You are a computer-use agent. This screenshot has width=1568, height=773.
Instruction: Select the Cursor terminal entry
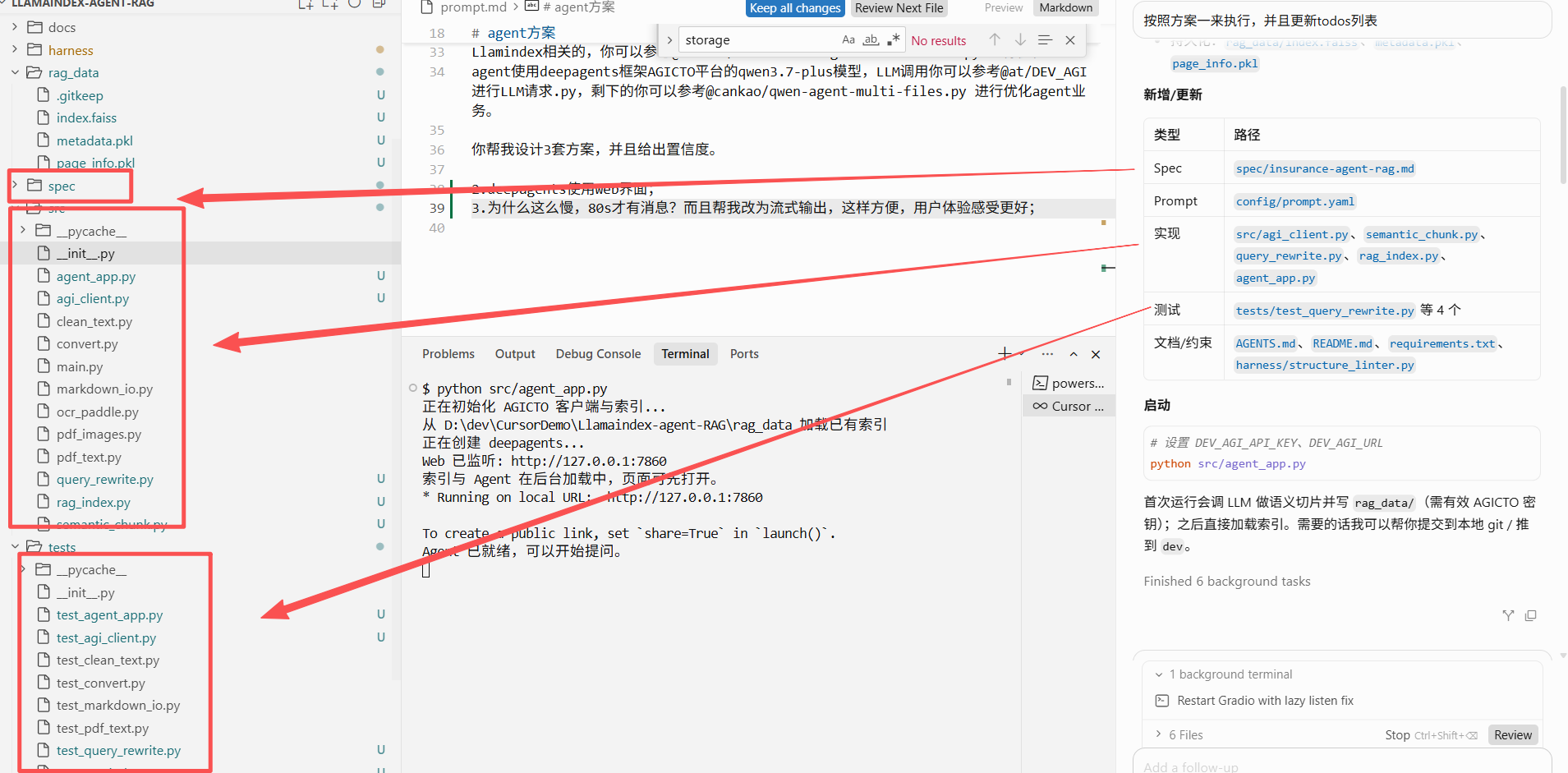[x=1069, y=406]
